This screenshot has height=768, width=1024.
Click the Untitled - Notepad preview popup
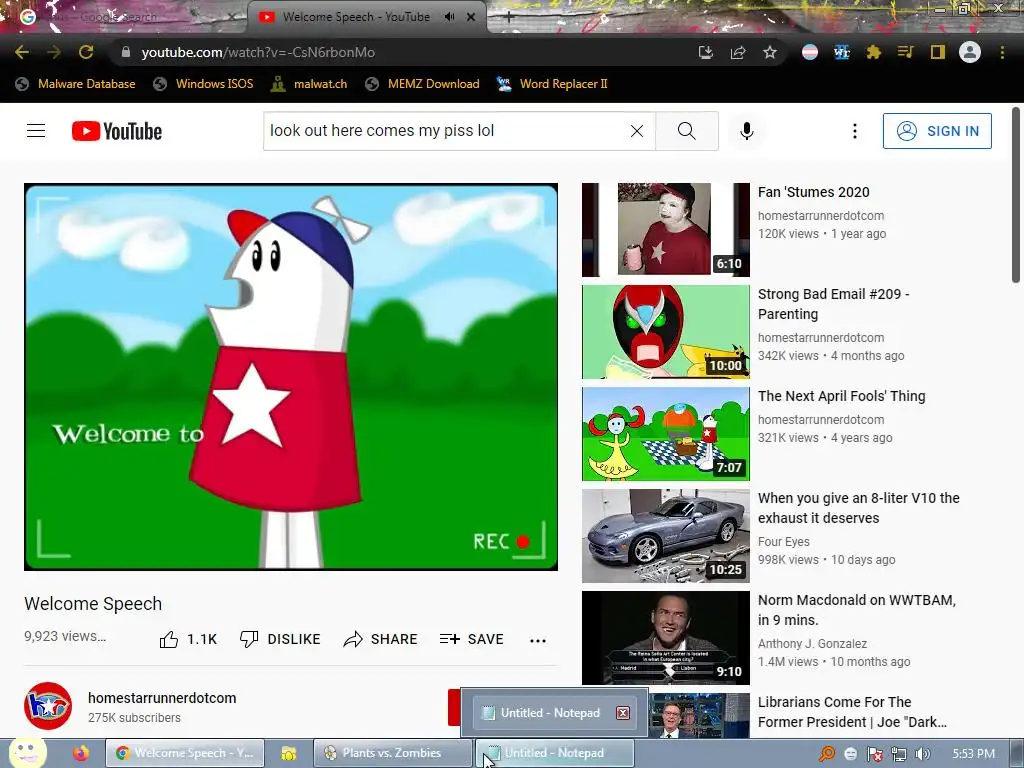tap(554, 712)
